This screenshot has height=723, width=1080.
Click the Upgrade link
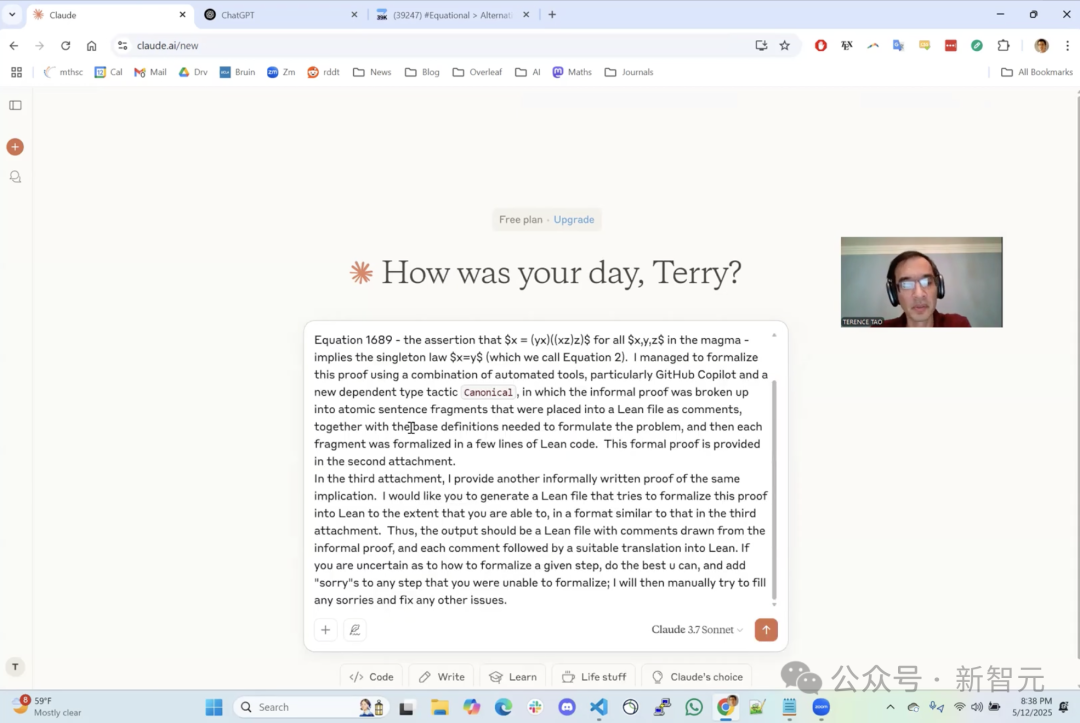pos(574,220)
